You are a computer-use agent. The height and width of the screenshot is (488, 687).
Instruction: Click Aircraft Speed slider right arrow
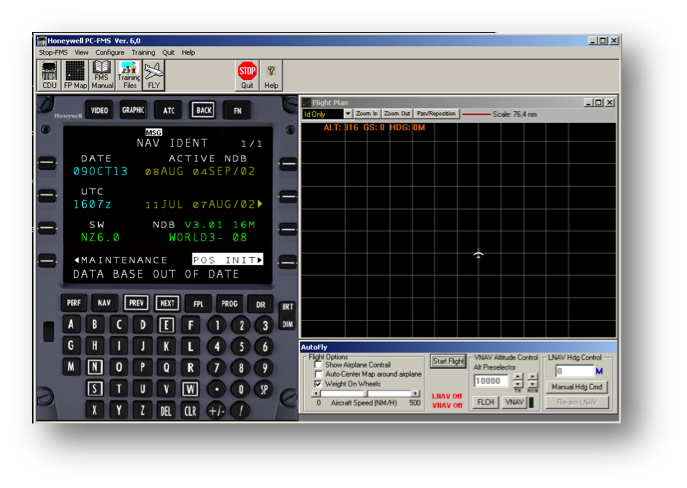[415, 393]
